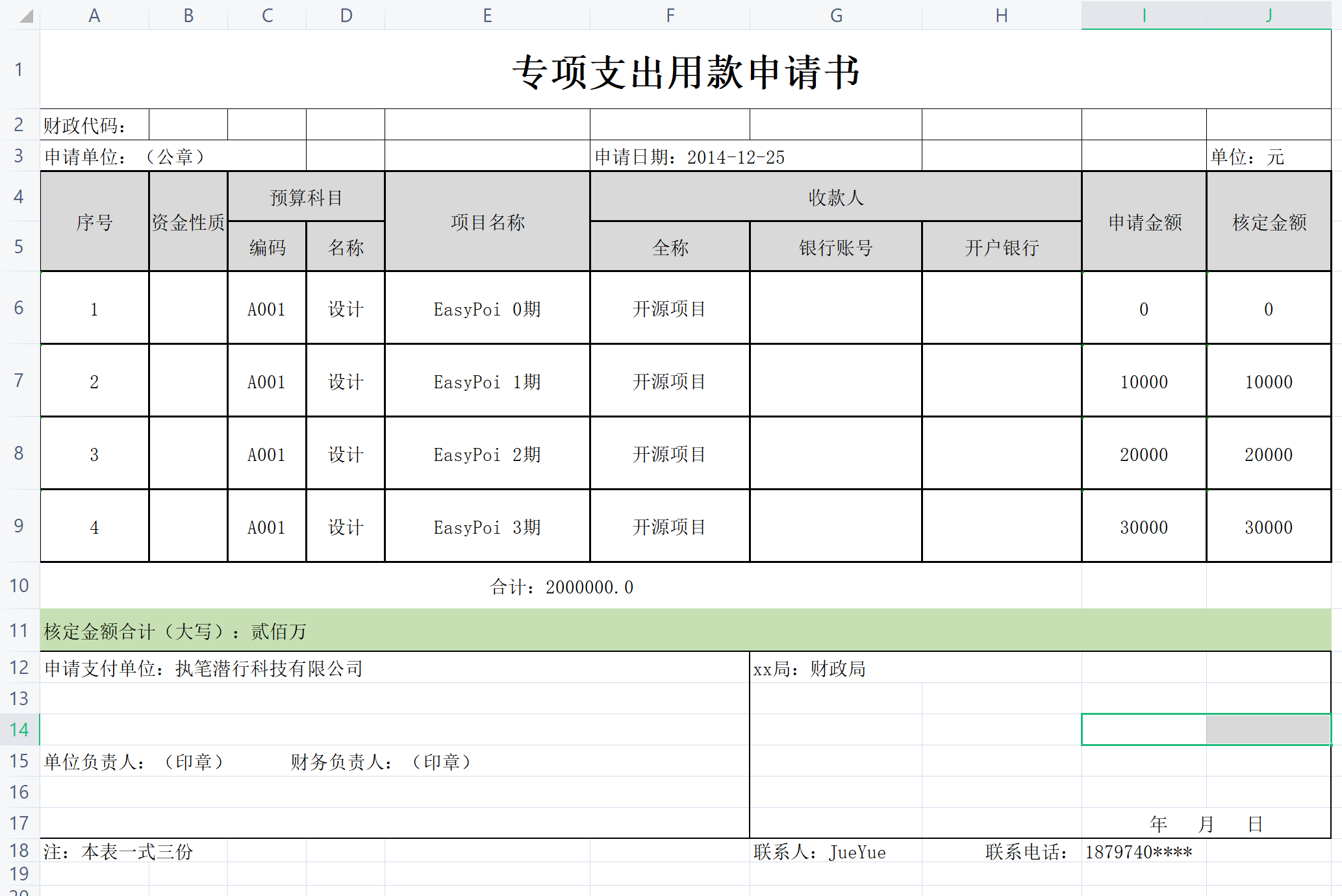Select the 开户银行 column header cell
Image resolution: width=1342 pixels, height=896 pixels.
point(1001,247)
